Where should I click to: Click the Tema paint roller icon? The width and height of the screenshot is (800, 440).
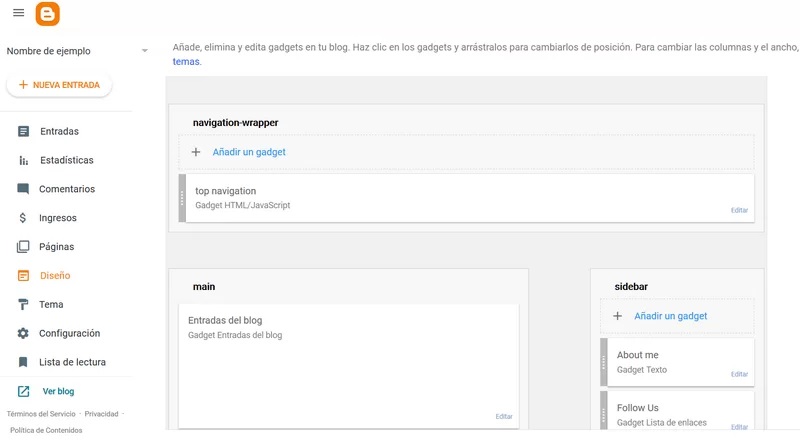tap(23, 305)
